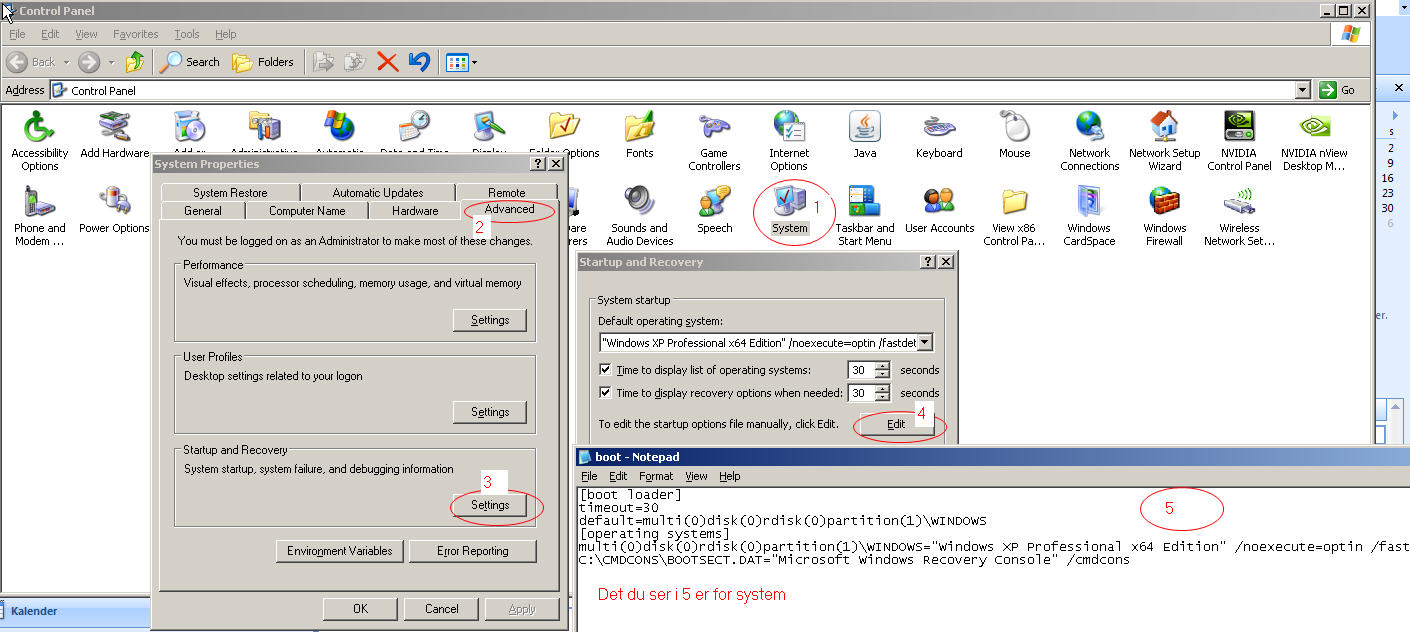The height and width of the screenshot is (632, 1410).
Task: Click Settings under User Profiles
Action: pyautogui.click(x=490, y=412)
